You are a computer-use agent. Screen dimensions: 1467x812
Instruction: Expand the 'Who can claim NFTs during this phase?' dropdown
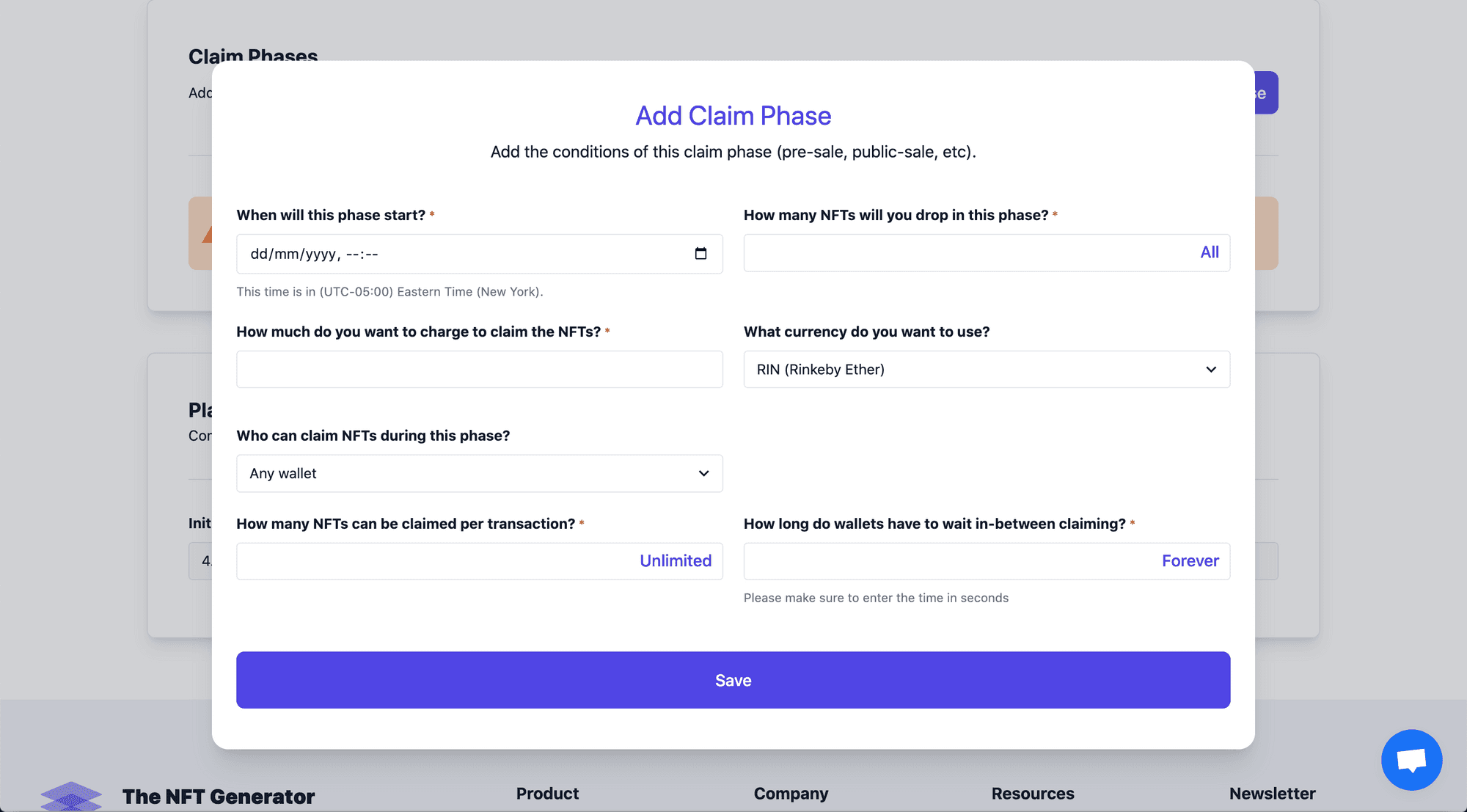coord(479,472)
